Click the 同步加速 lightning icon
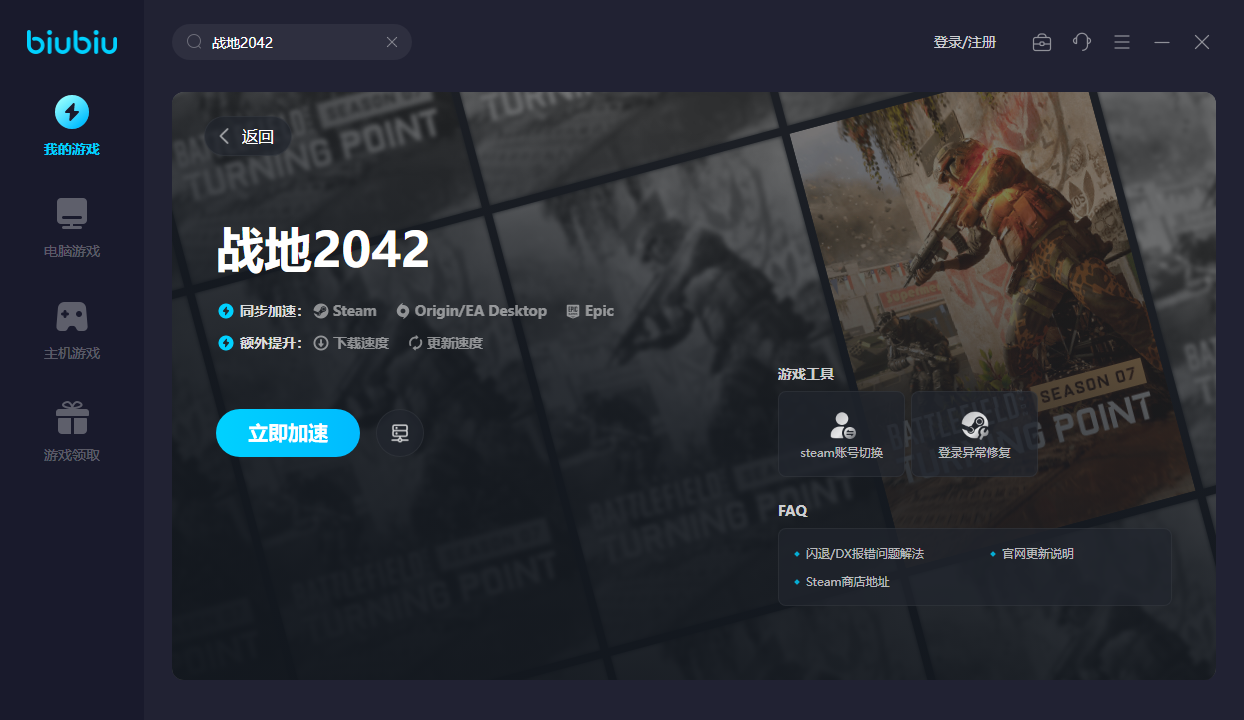This screenshot has height=720, width=1244. pos(226,311)
